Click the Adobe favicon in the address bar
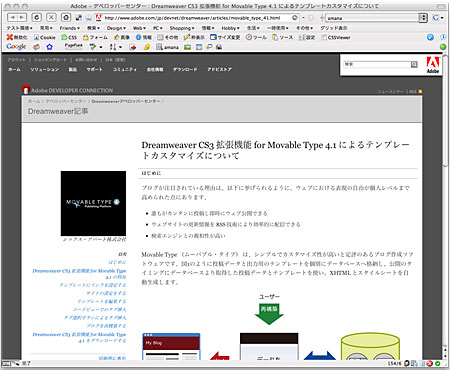Screen dimensions: 450x370 point(98,18)
